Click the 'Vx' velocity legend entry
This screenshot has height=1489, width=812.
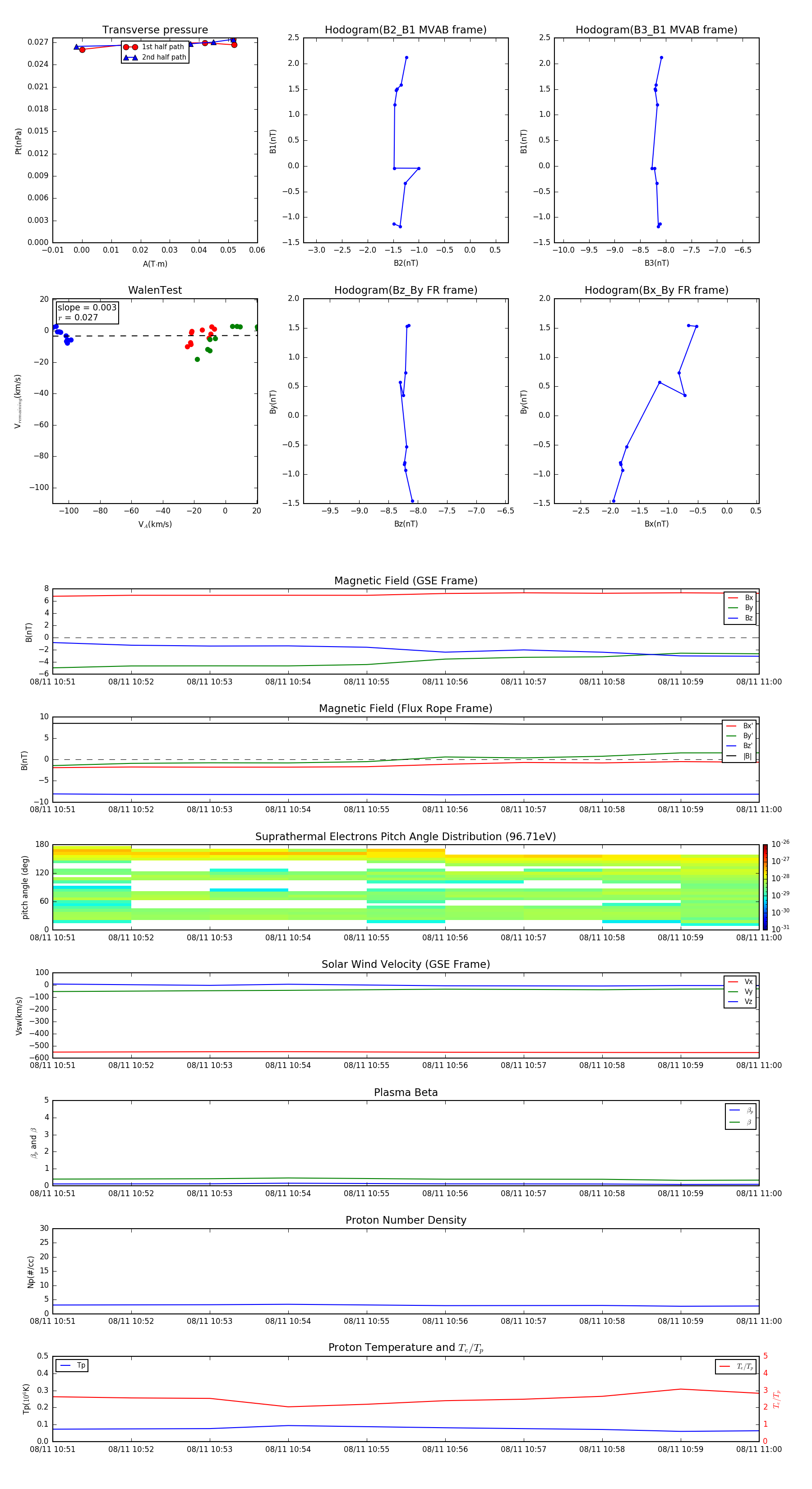(740, 982)
